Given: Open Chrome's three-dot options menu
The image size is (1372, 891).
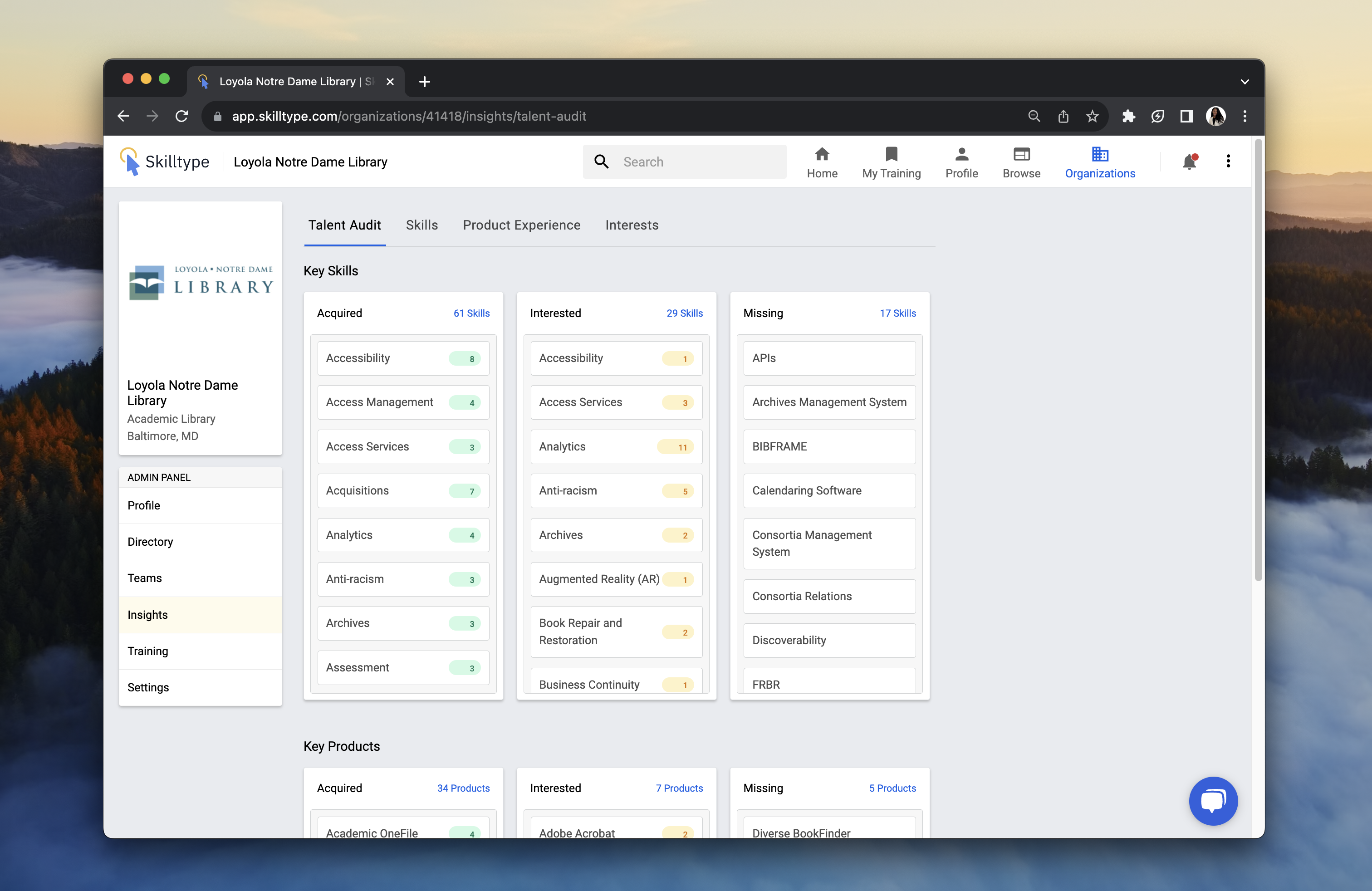Looking at the screenshot, I should [1245, 117].
